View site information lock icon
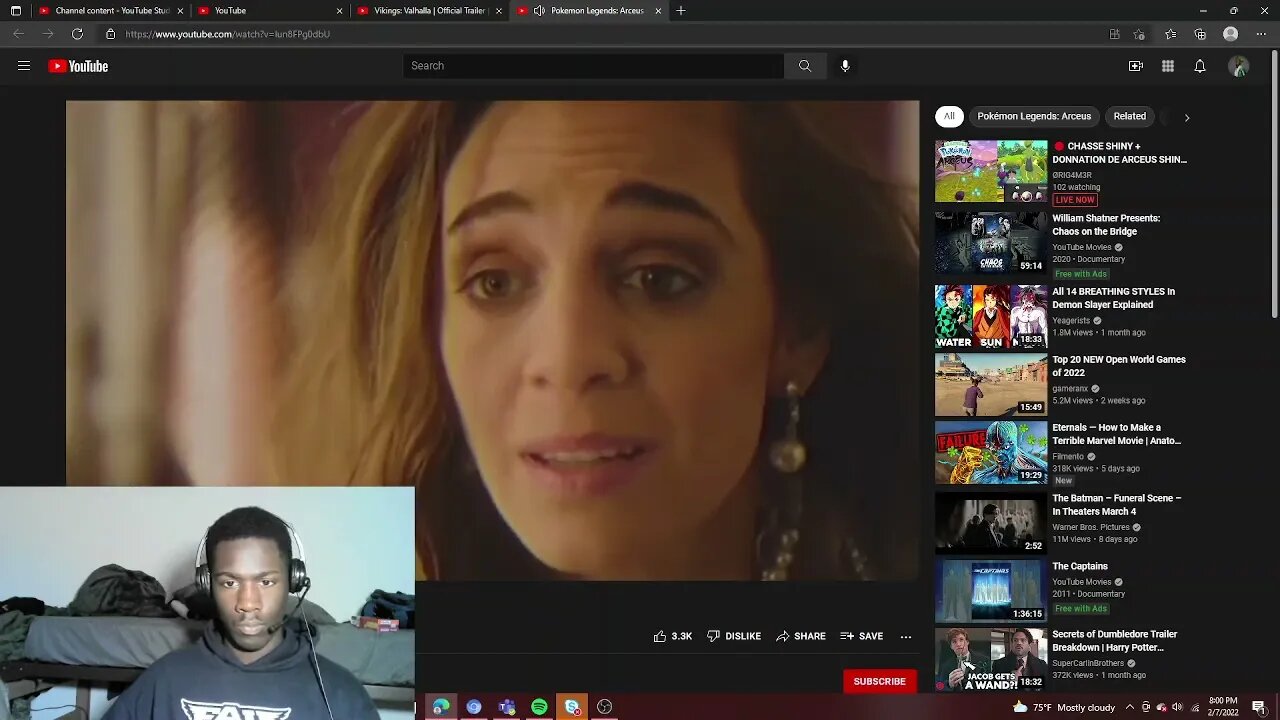Screen dimensions: 1280x720 [110, 34]
